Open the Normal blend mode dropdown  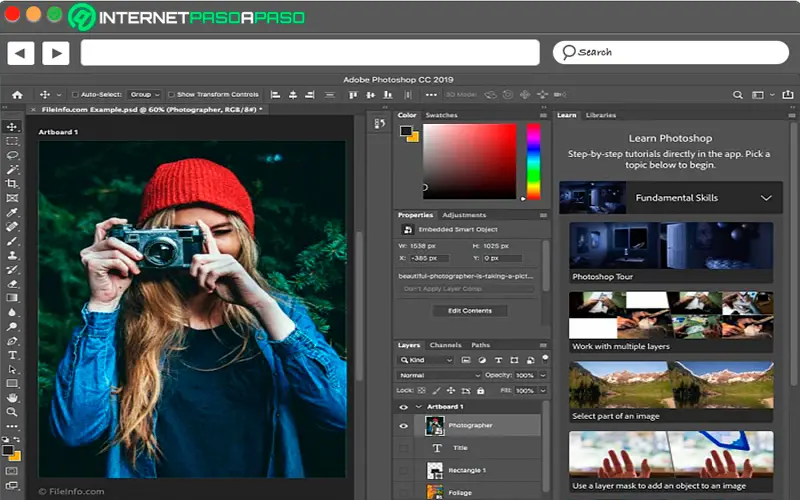[x=439, y=375]
